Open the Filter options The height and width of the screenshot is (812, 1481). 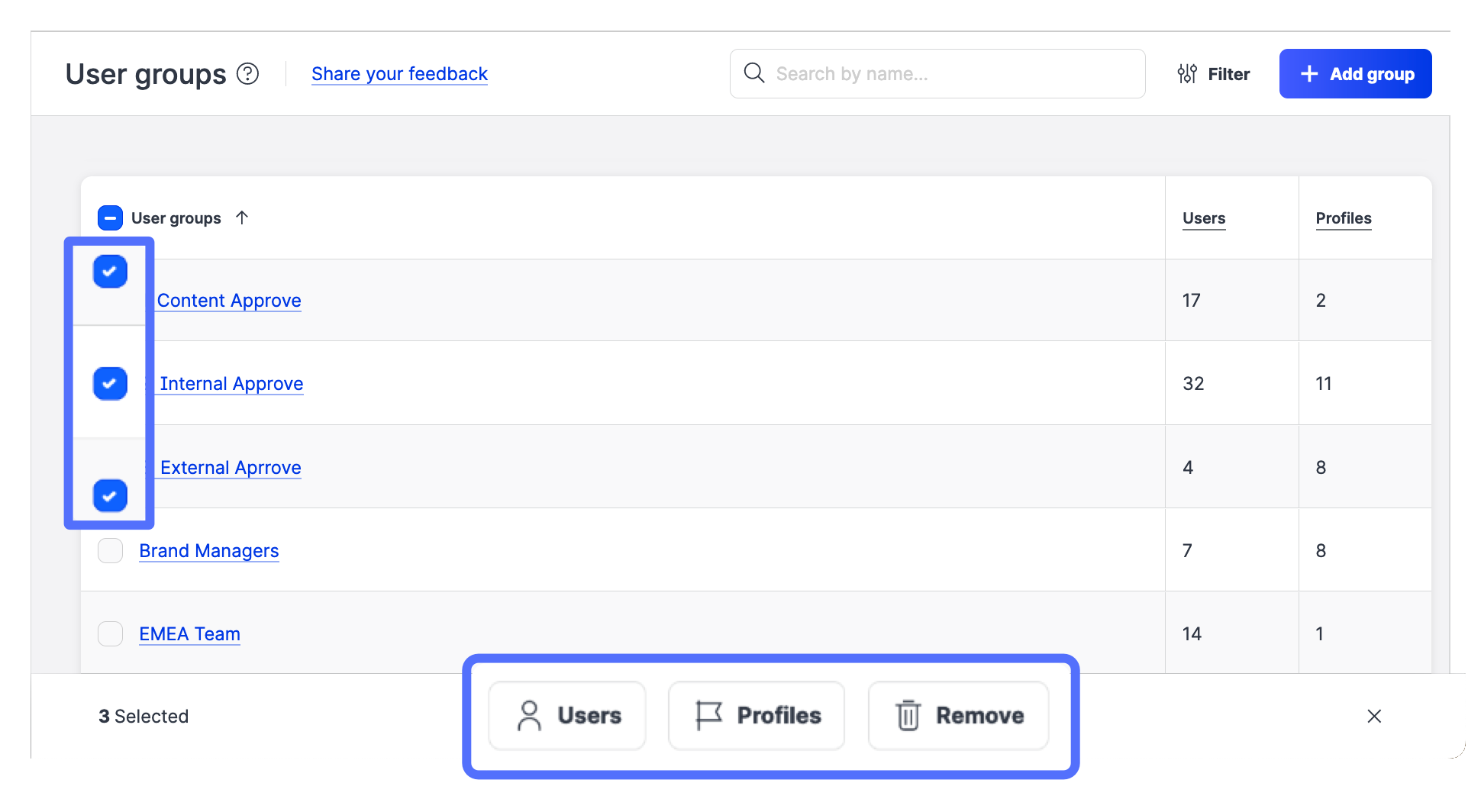pyautogui.click(x=1214, y=74)
